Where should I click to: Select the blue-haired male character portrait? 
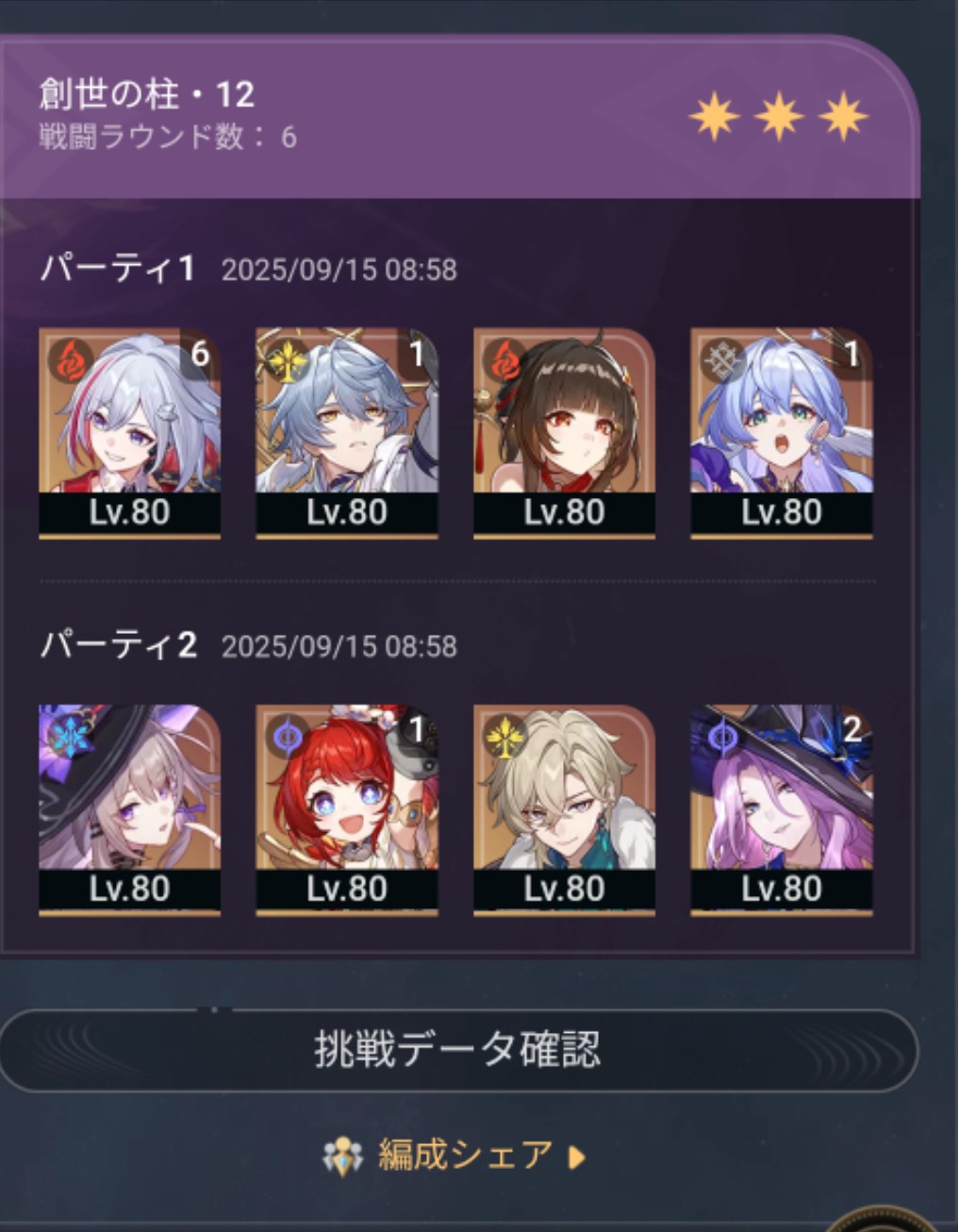pos(347,433)
